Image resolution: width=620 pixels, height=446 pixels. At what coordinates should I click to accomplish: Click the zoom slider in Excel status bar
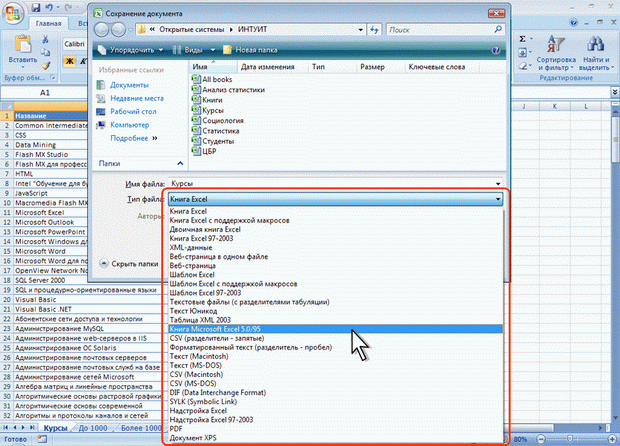(570, 439)
